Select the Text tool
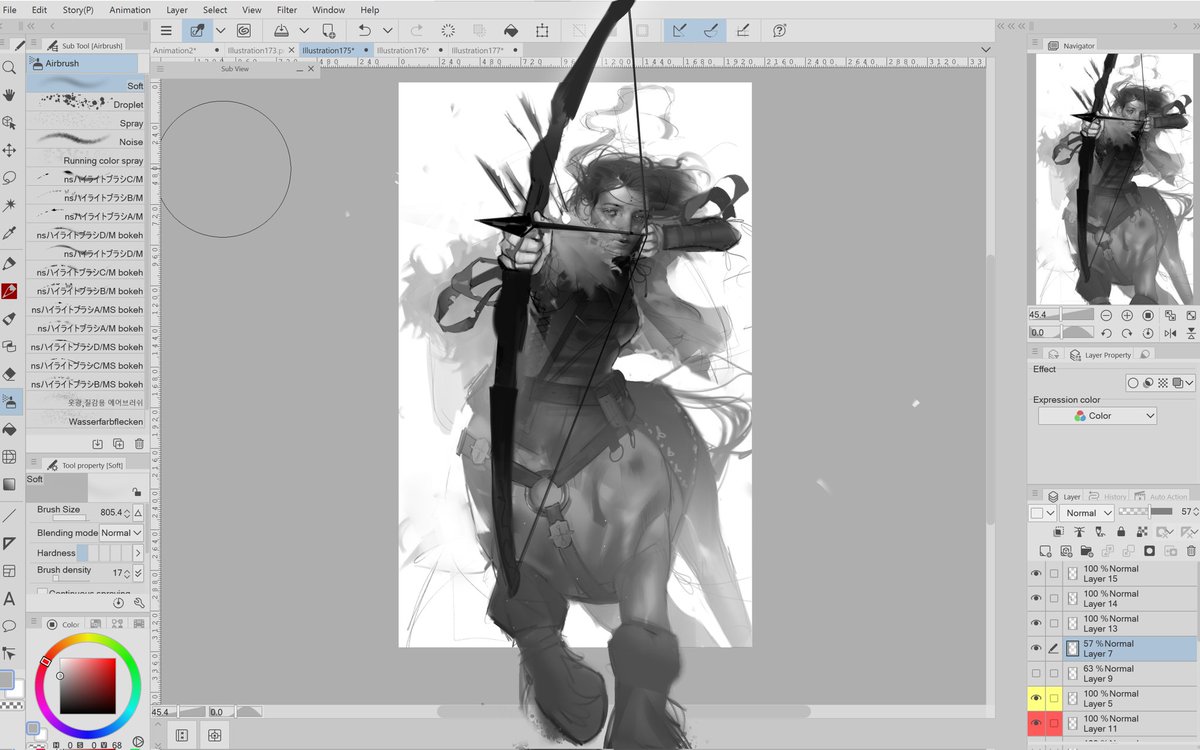 (9, 599)
